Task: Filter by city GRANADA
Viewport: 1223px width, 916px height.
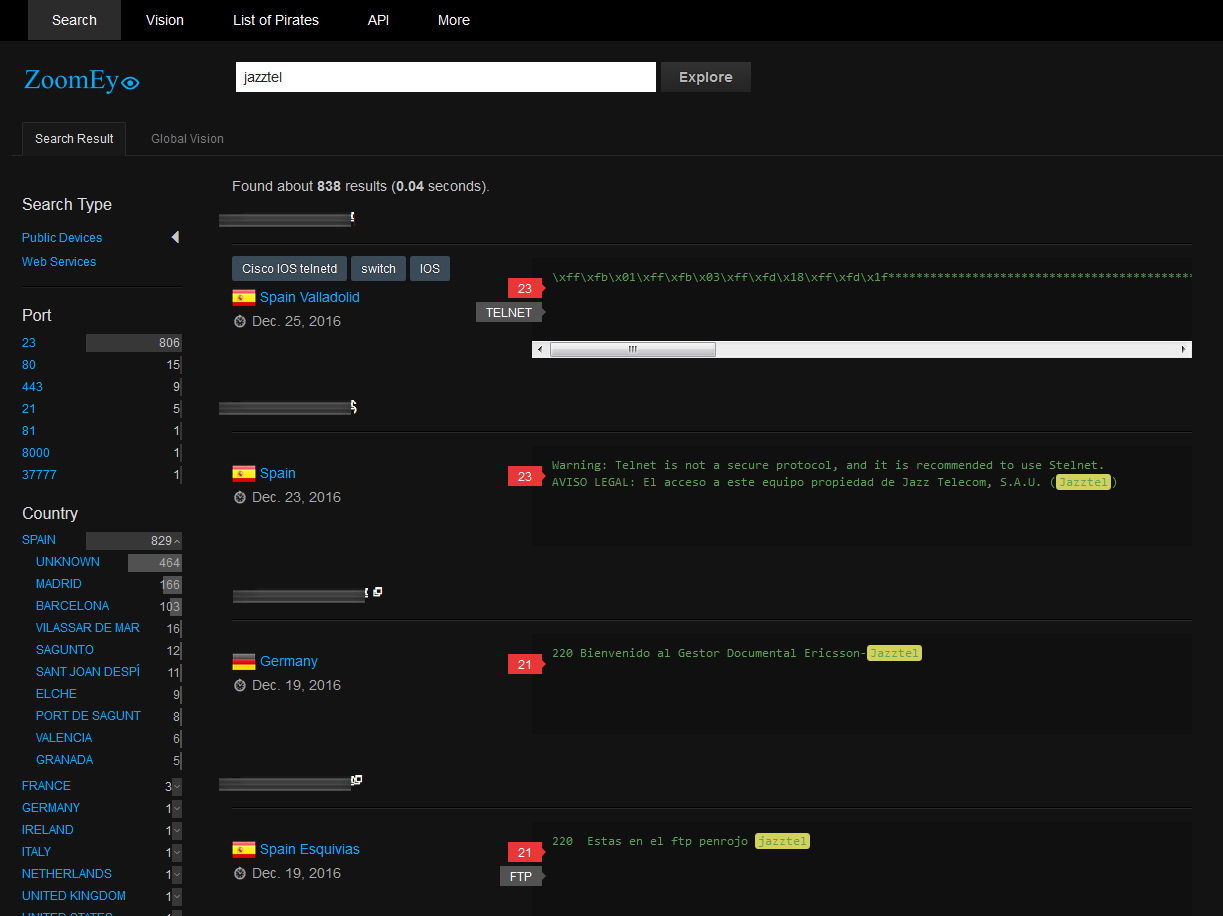Action: coord(64,760)
